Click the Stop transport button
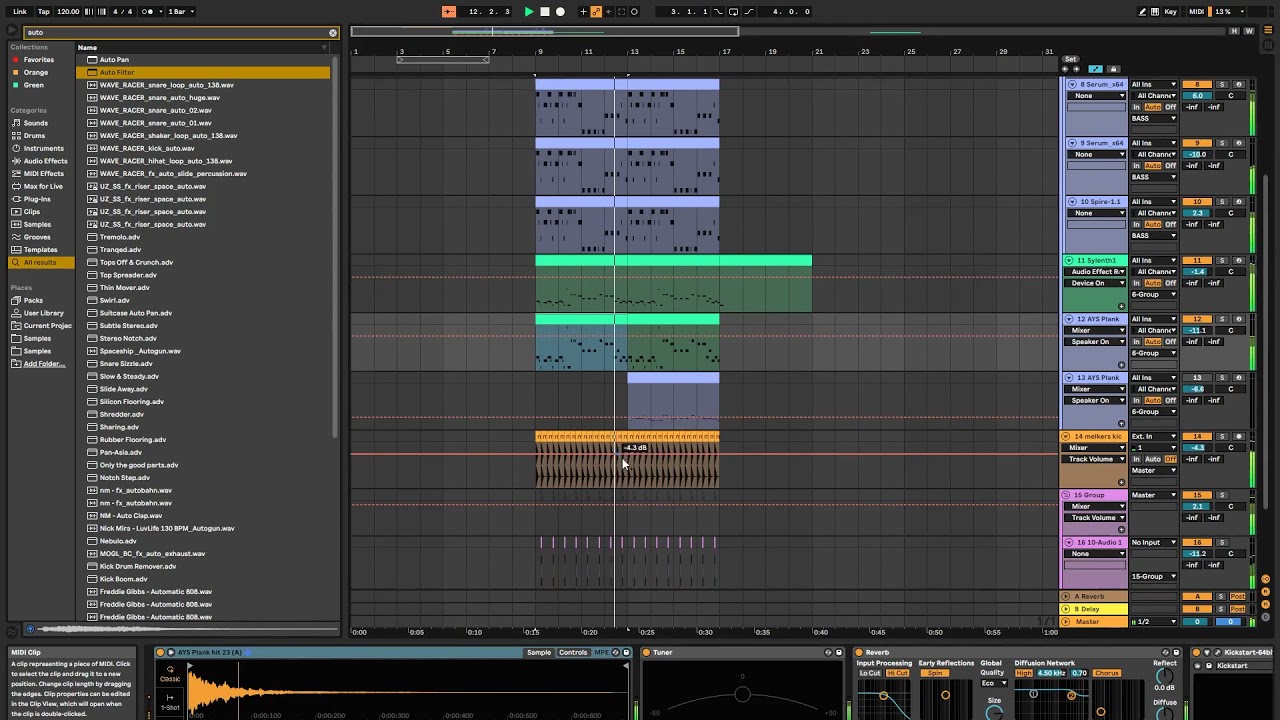Screen dimensions: 1280x720 [545, 12]
